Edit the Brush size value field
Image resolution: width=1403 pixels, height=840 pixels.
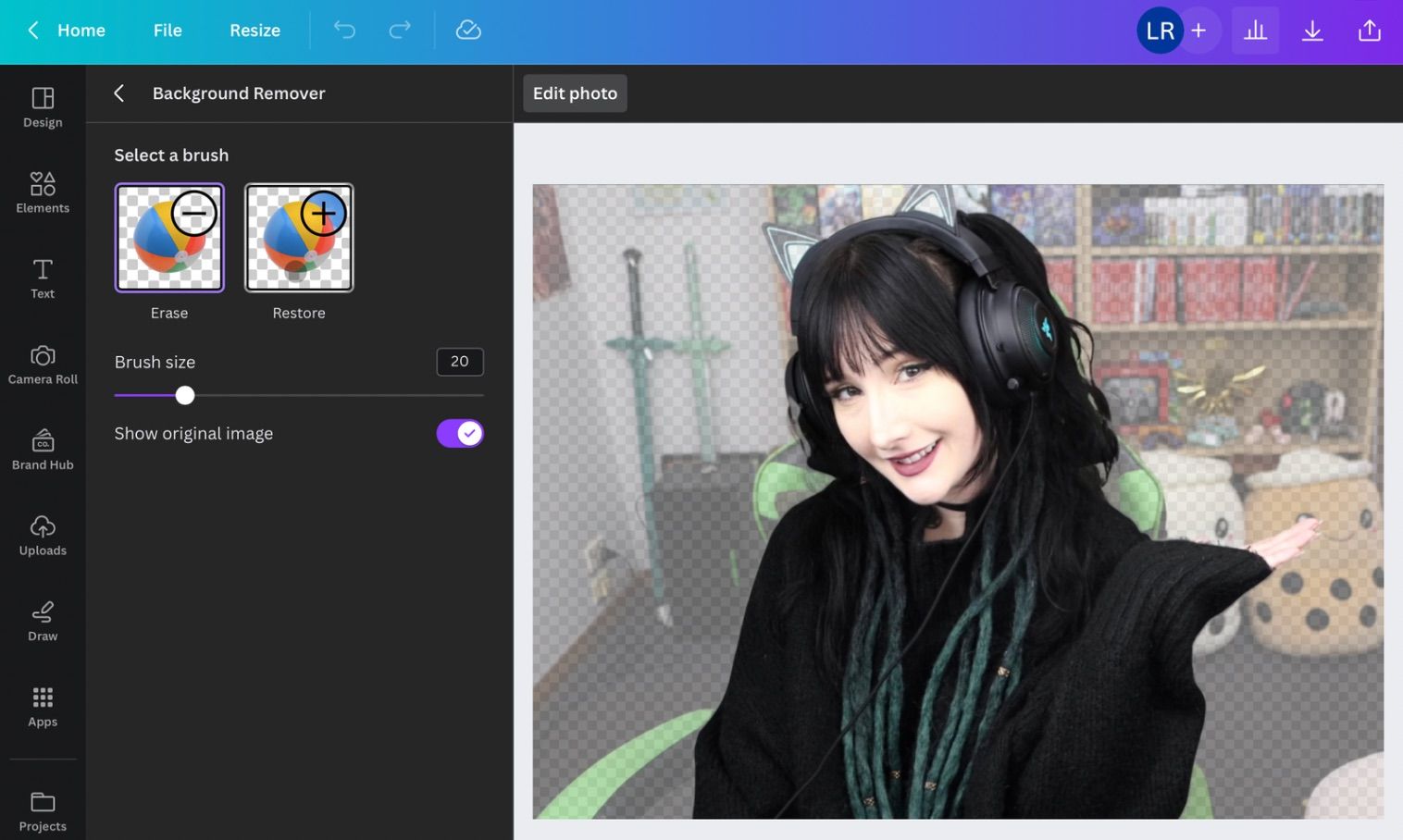pyautogui.click(x=459, y=361)
